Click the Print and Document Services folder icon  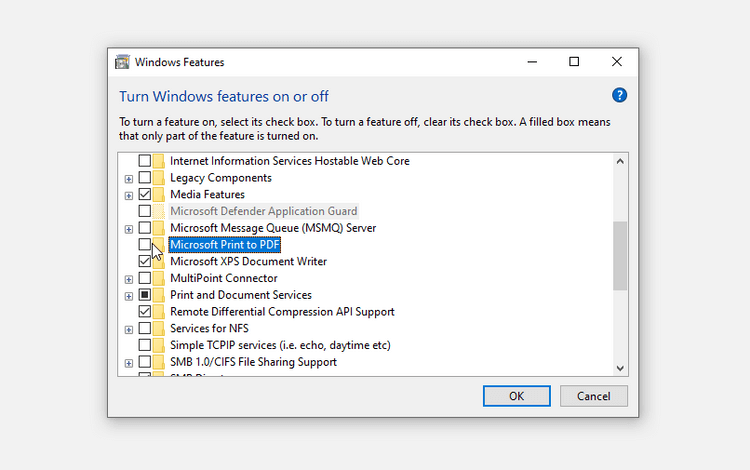coord(160,295)
